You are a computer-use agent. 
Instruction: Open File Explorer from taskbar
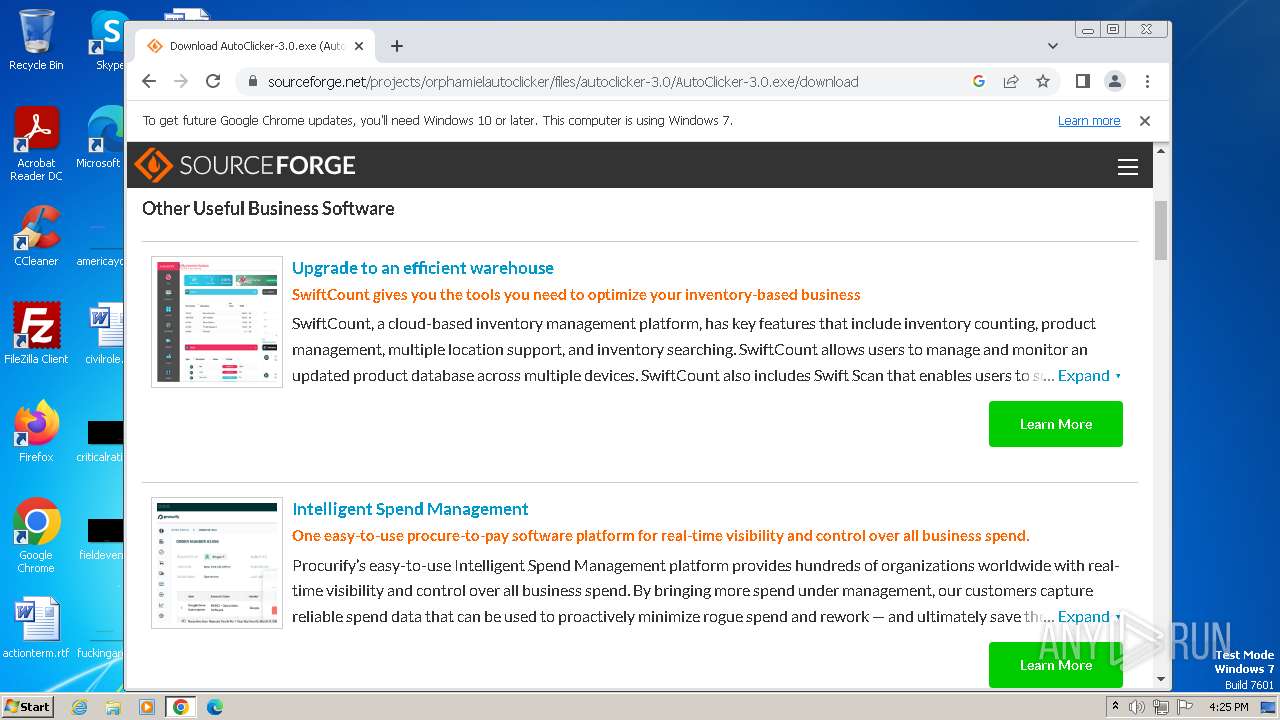coord(113,707)
